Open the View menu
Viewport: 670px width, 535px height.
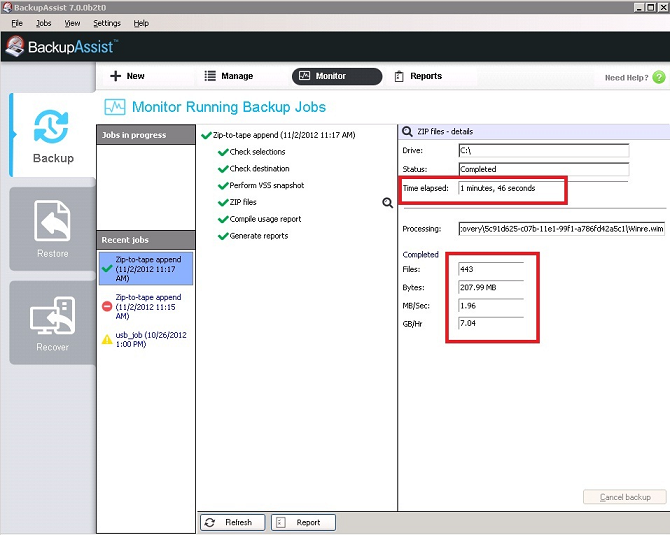click(72, 23)
